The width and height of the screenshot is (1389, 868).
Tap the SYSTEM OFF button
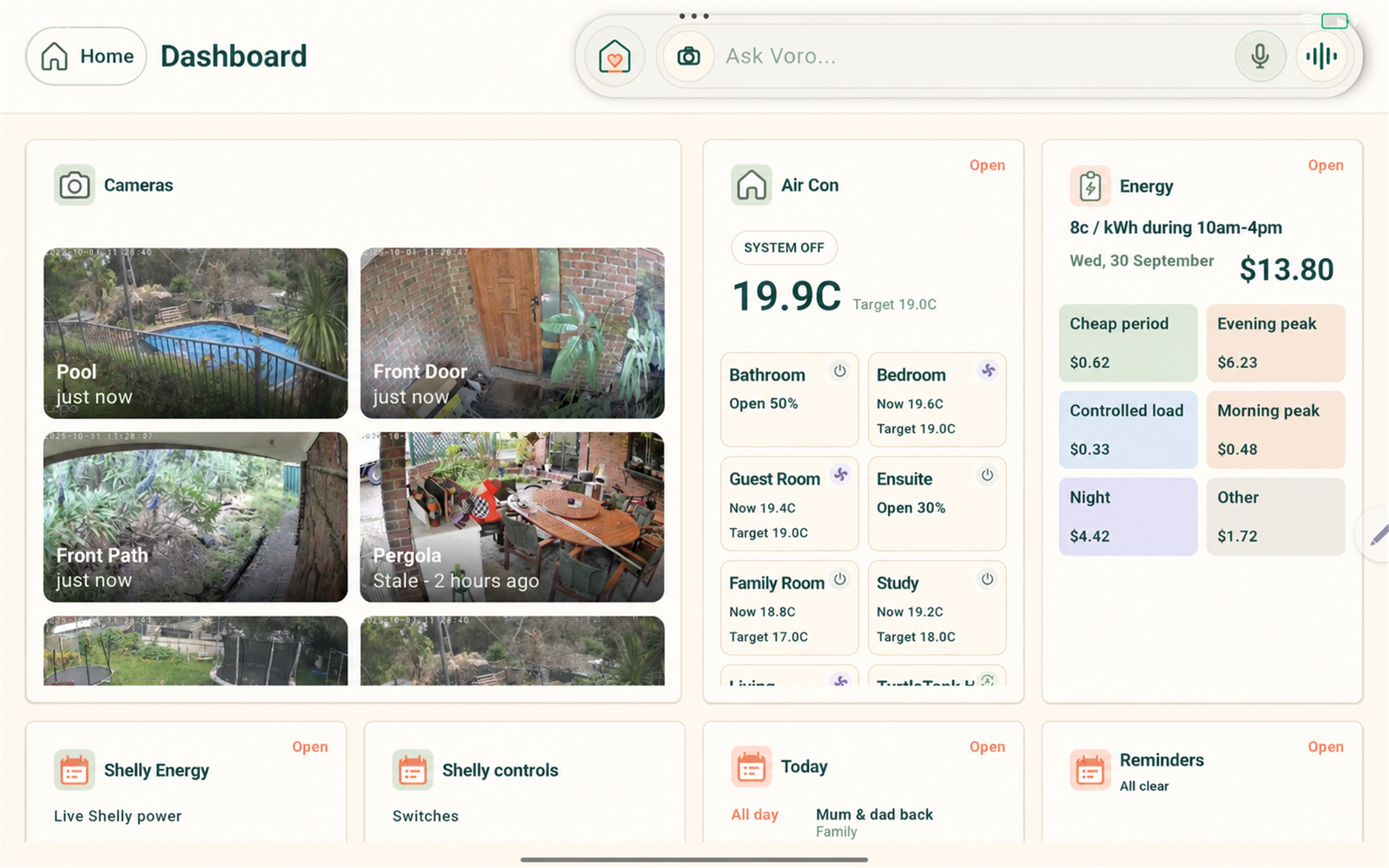tap(783, 247)
